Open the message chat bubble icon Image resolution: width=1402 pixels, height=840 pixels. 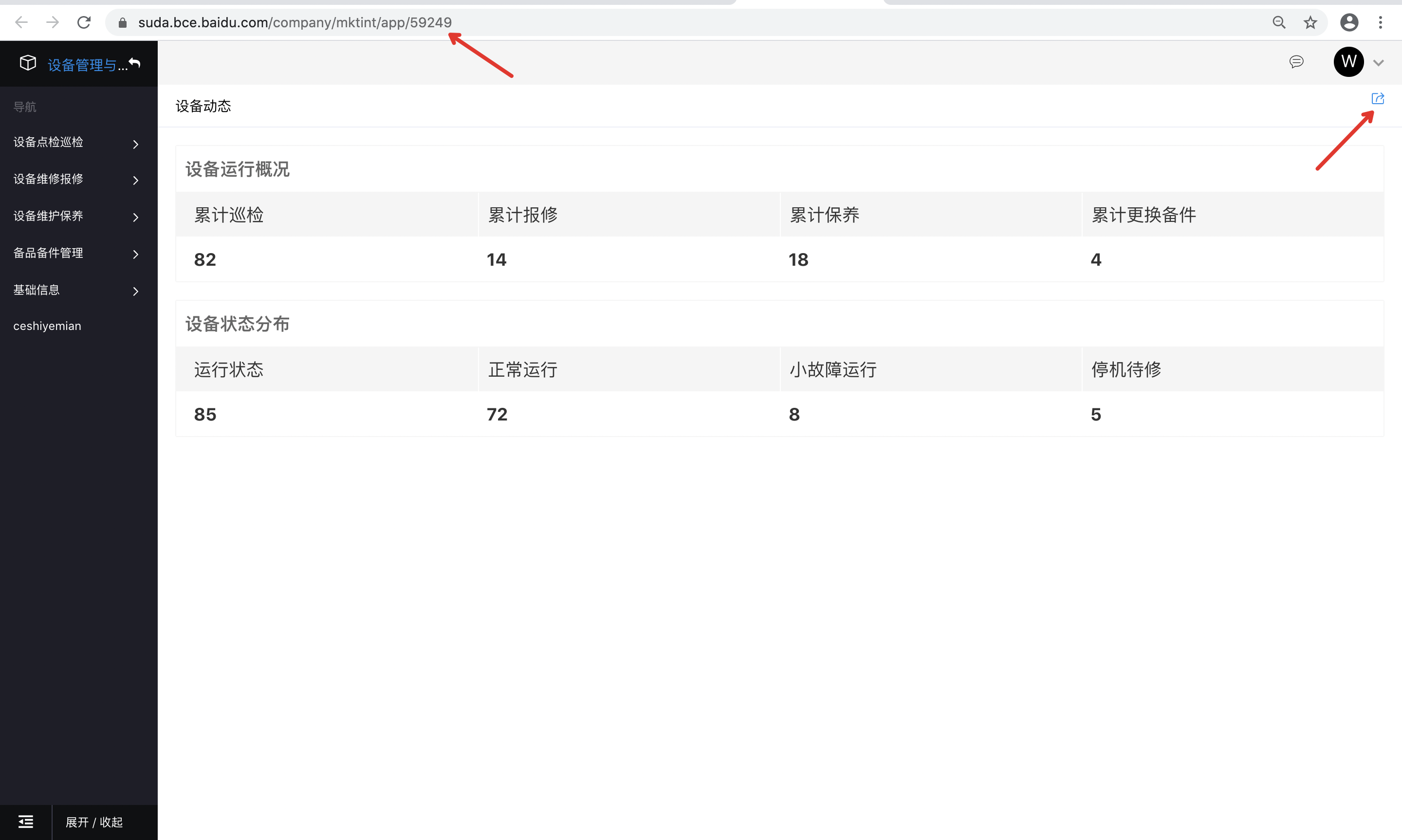pyautogui.click(x=1296, y=62)
